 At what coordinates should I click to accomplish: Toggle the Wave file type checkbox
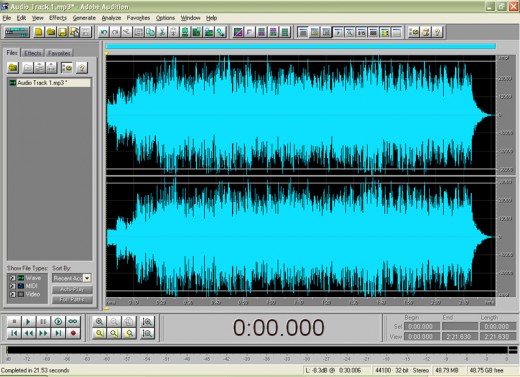[x=12, y=278]
